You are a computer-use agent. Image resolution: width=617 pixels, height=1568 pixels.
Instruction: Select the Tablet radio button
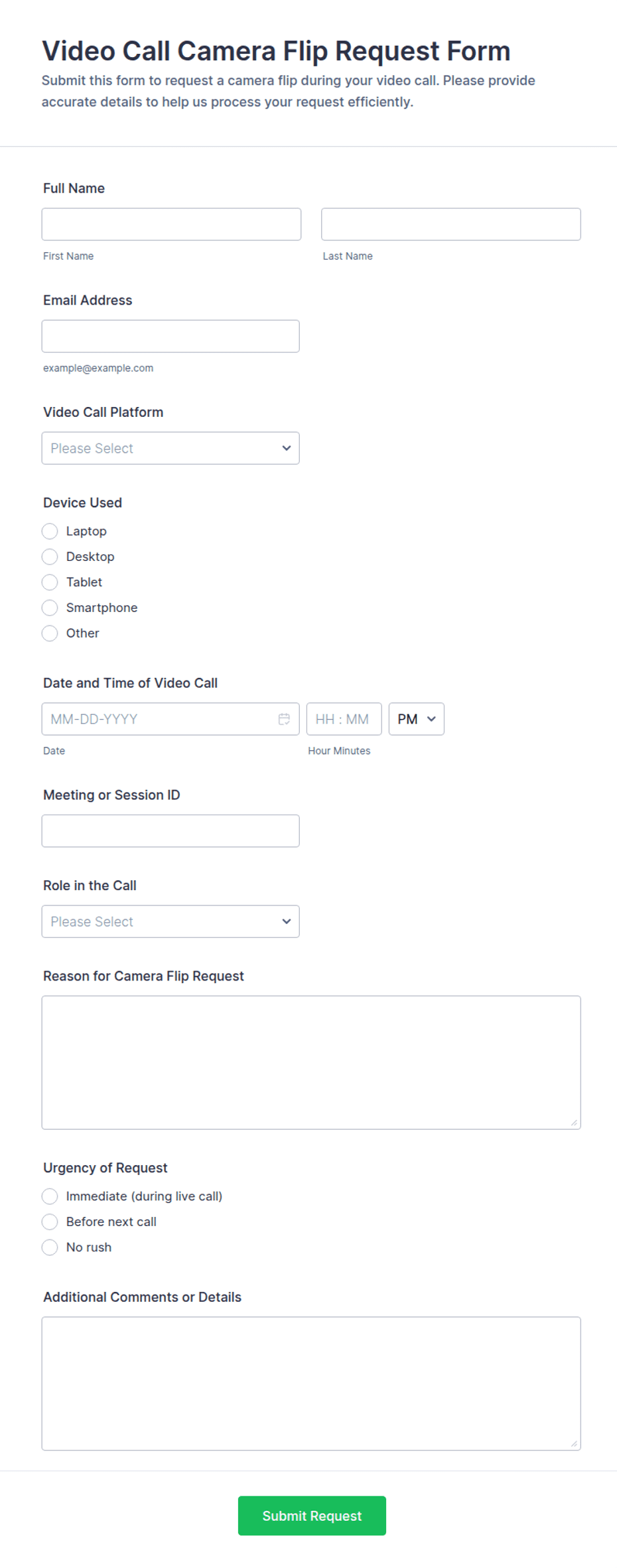point(50,582)
